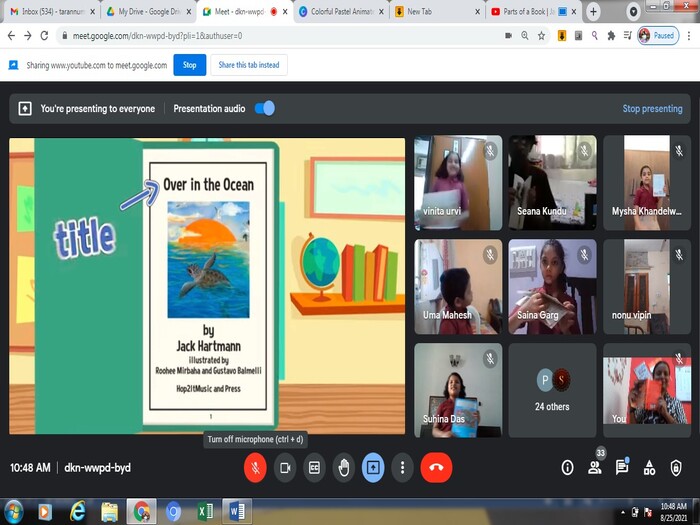This screenshot has width=700, height=525.
Task: Toggle Presentation audio switch
Action: (x=265, y=108)
